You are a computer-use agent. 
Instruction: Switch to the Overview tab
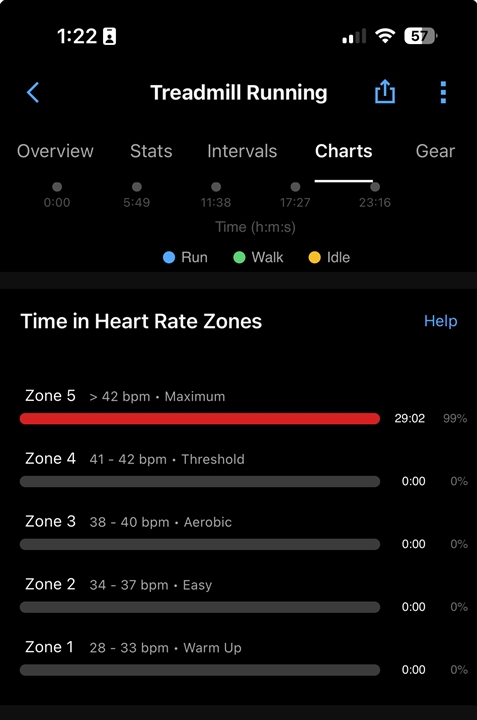[55, 151]
